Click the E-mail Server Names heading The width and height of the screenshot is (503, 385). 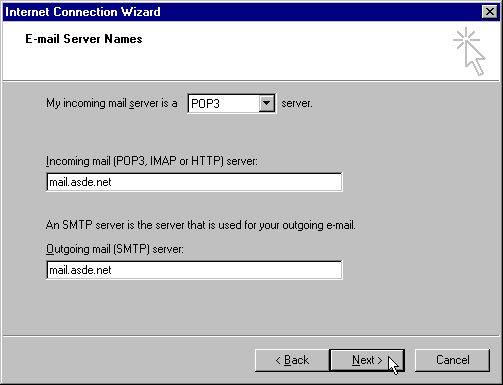click(x=84, y=39)
